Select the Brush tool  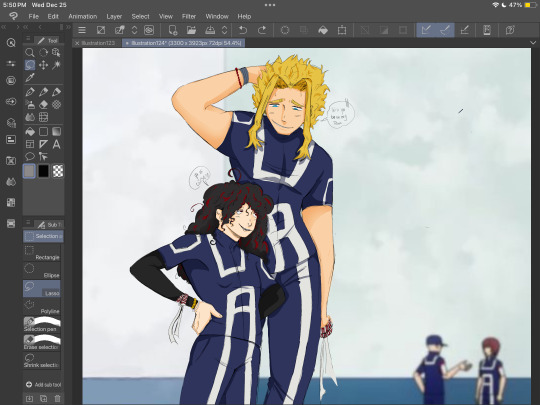[56, 92]
